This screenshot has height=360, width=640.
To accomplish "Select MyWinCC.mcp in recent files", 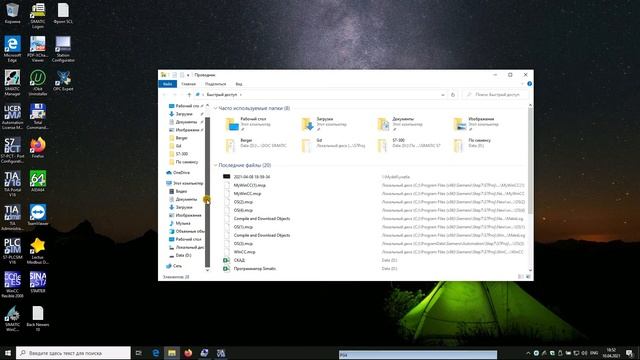I will 247,193.
